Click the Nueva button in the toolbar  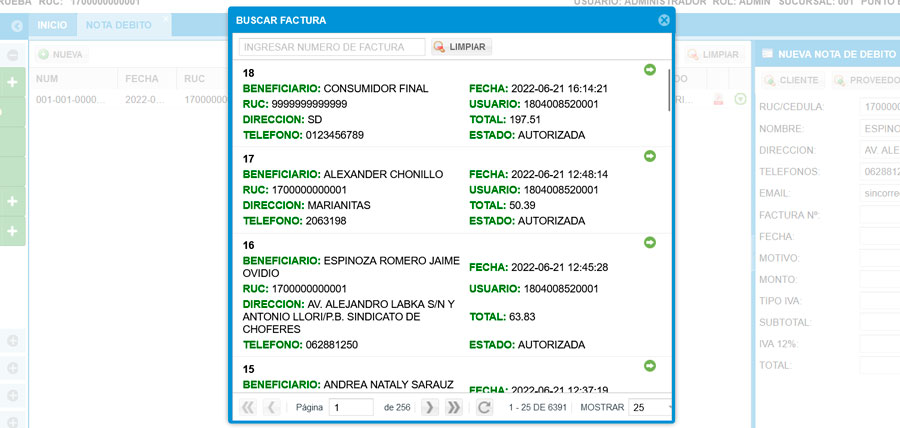[60, 55]
